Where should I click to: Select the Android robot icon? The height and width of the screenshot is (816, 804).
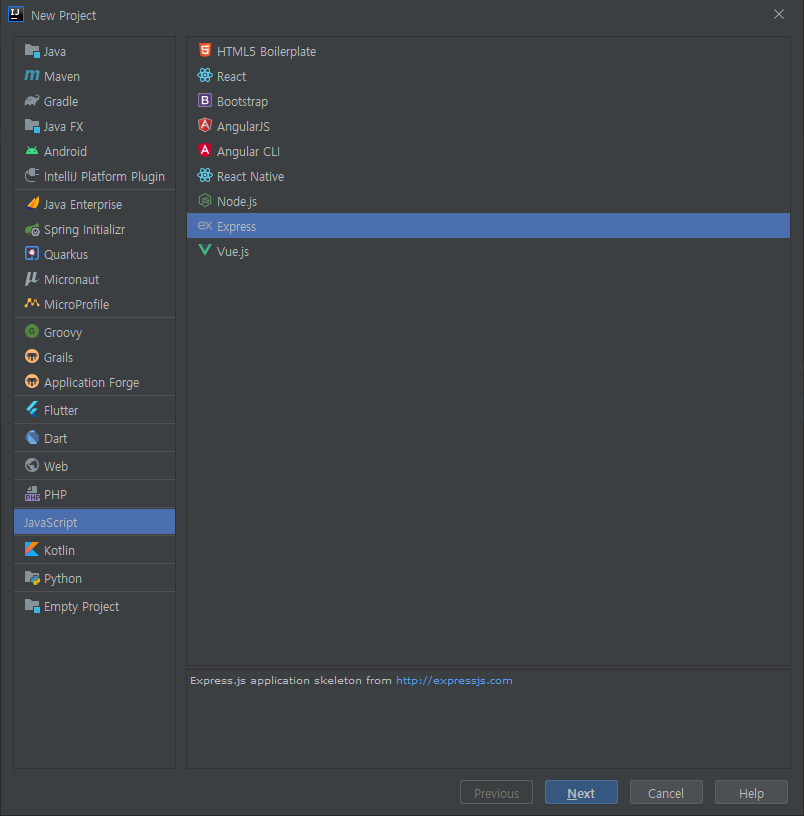click(32, 151)
